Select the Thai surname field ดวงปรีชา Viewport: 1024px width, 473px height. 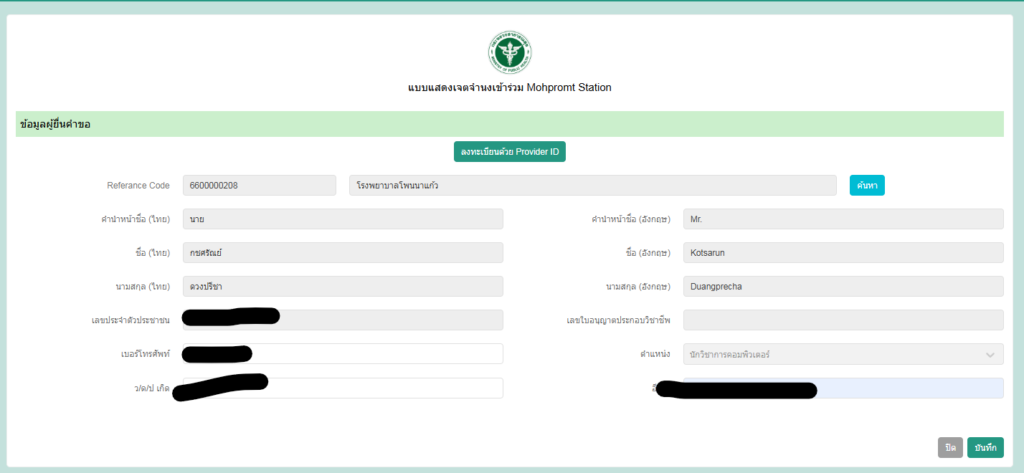[x=342, y=286]
